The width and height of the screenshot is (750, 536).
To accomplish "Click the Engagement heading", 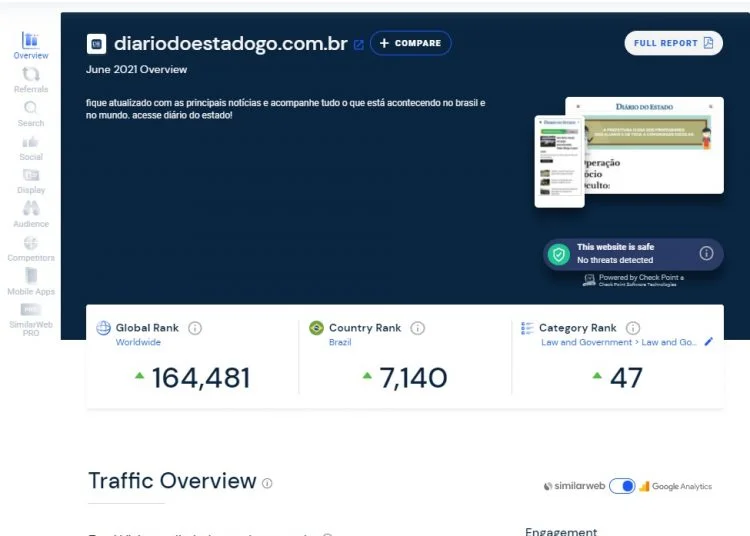I will coord(561,531).
